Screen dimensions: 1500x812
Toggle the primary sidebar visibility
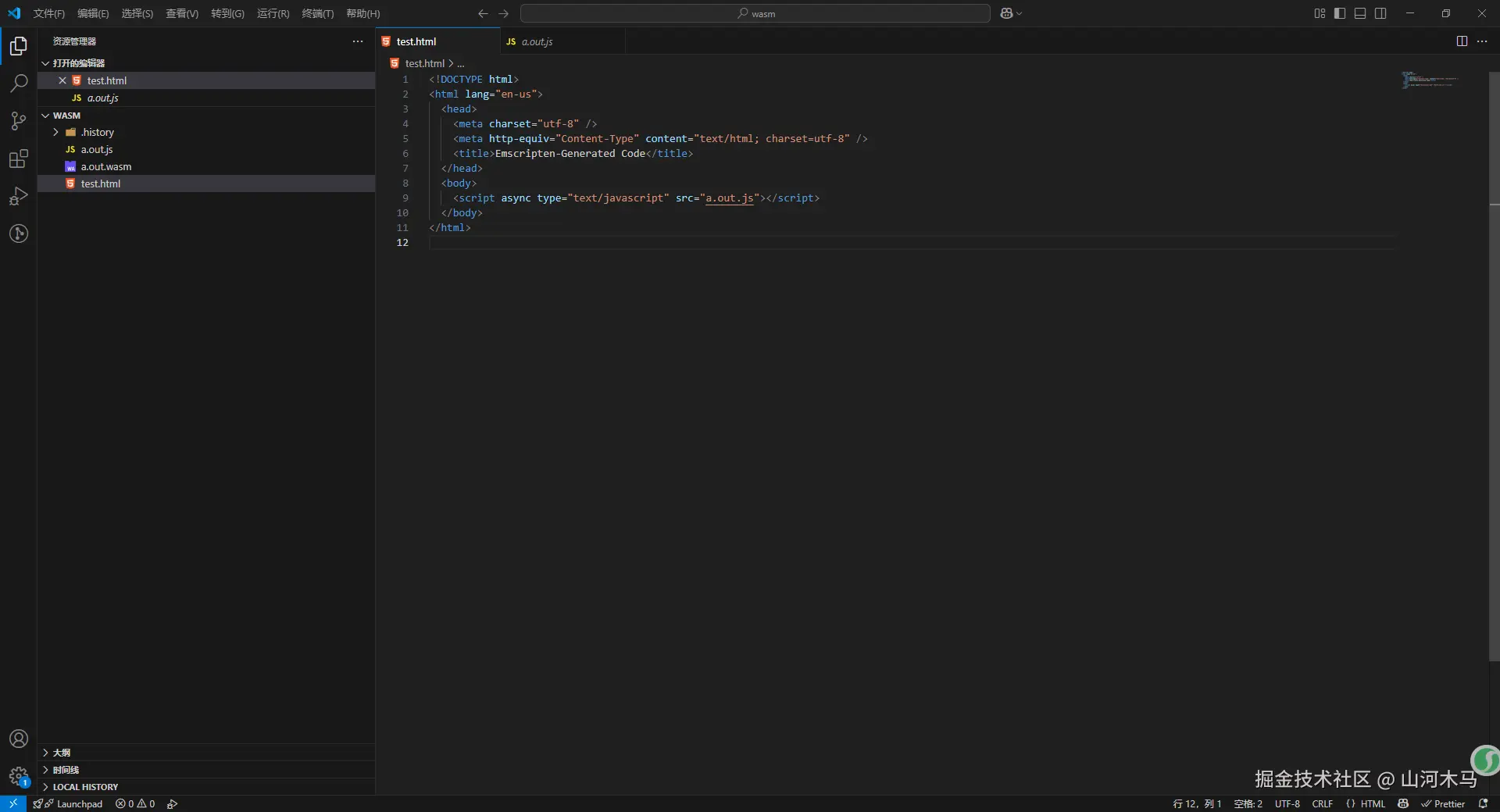1340,13
